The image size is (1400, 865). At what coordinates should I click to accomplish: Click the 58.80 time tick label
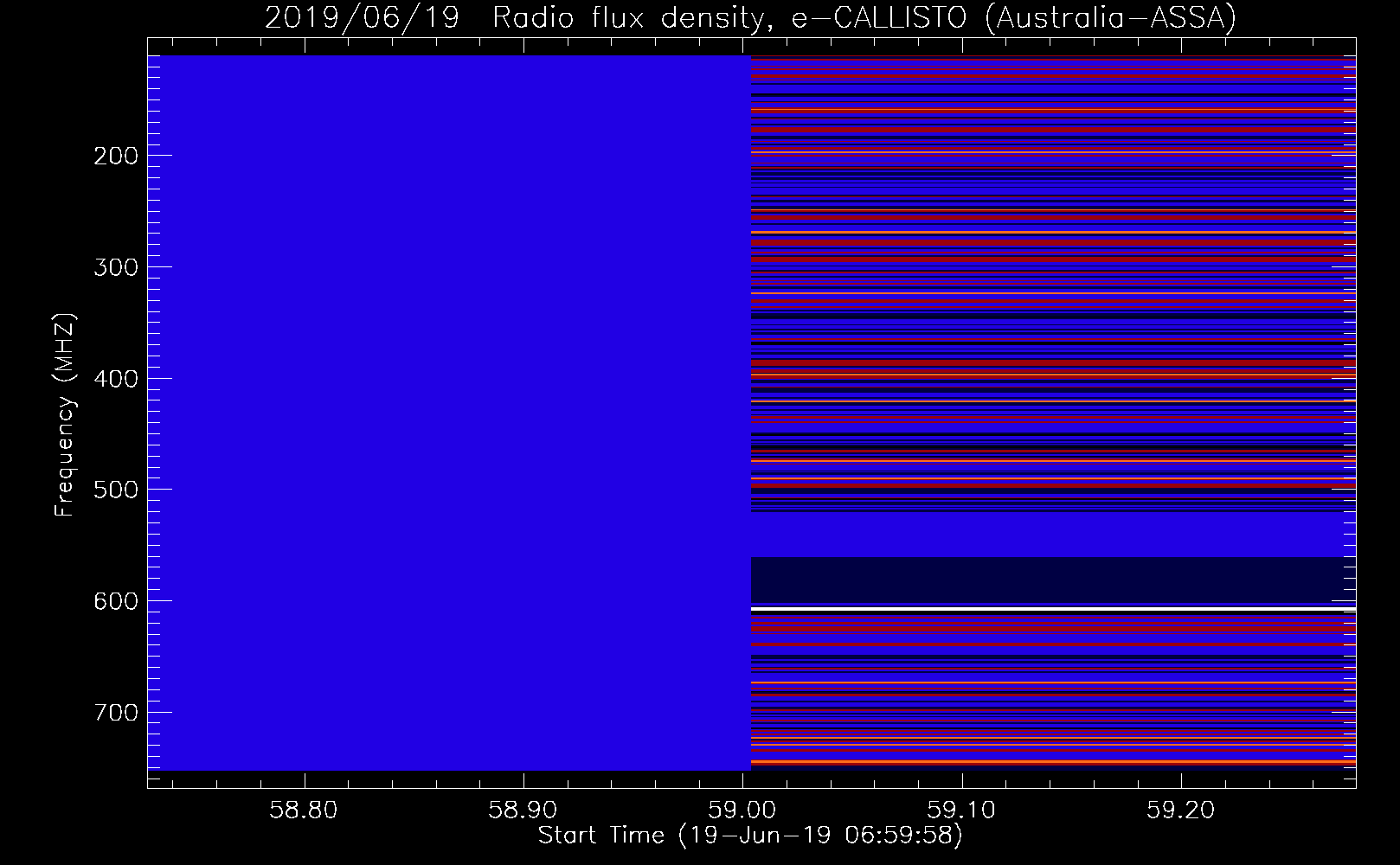(303, 811)
